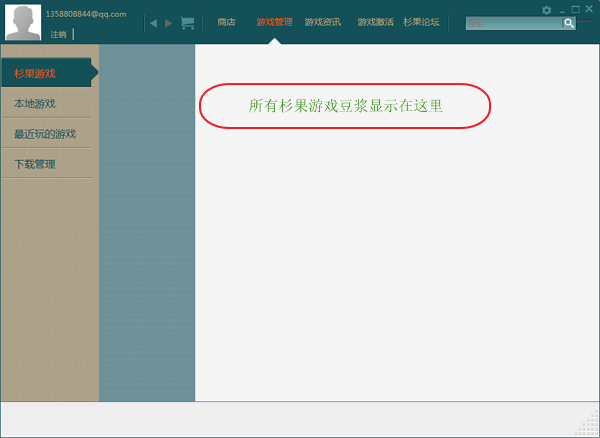600x438 pixels.
Task: Go back with the left arrow icon
Action: pyautogui.click(x=153, y=23)
